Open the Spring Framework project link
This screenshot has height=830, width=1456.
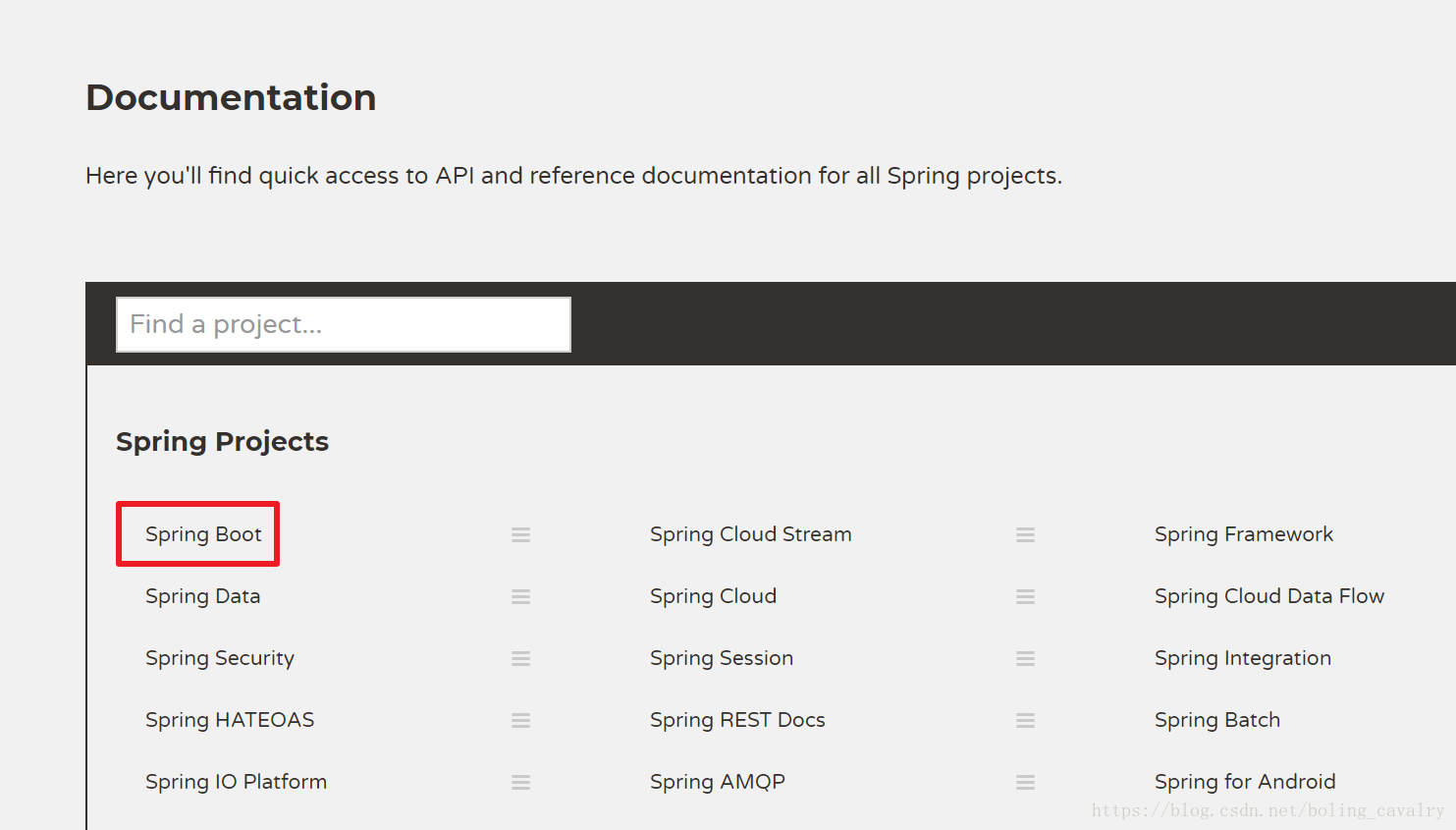1244,534
